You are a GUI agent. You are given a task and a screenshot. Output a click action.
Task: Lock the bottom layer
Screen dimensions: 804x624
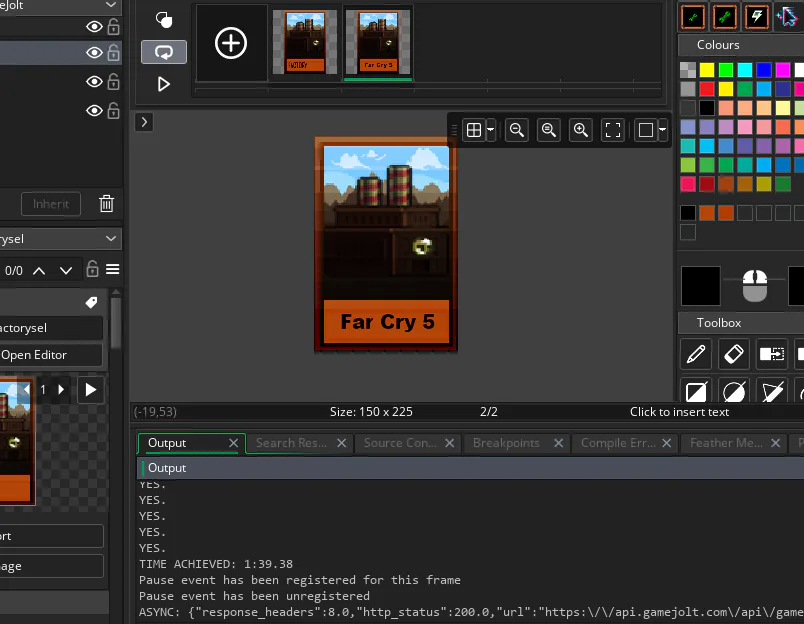(x=113, y=110)
